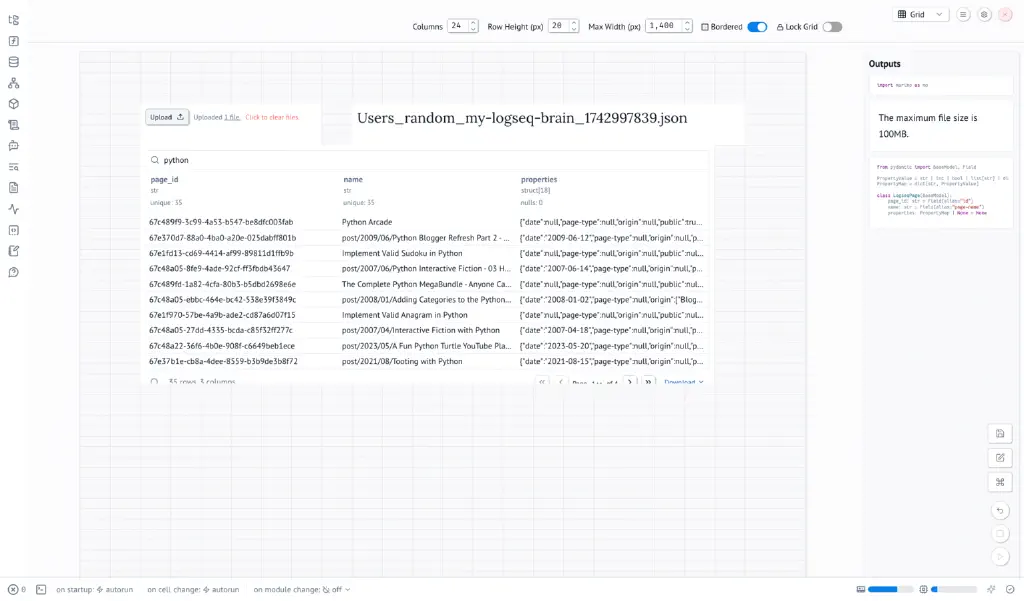Viewport: 1024px width, 601px height.
Task: Click the Columns stepper arrows
Action: click(473, 26)
